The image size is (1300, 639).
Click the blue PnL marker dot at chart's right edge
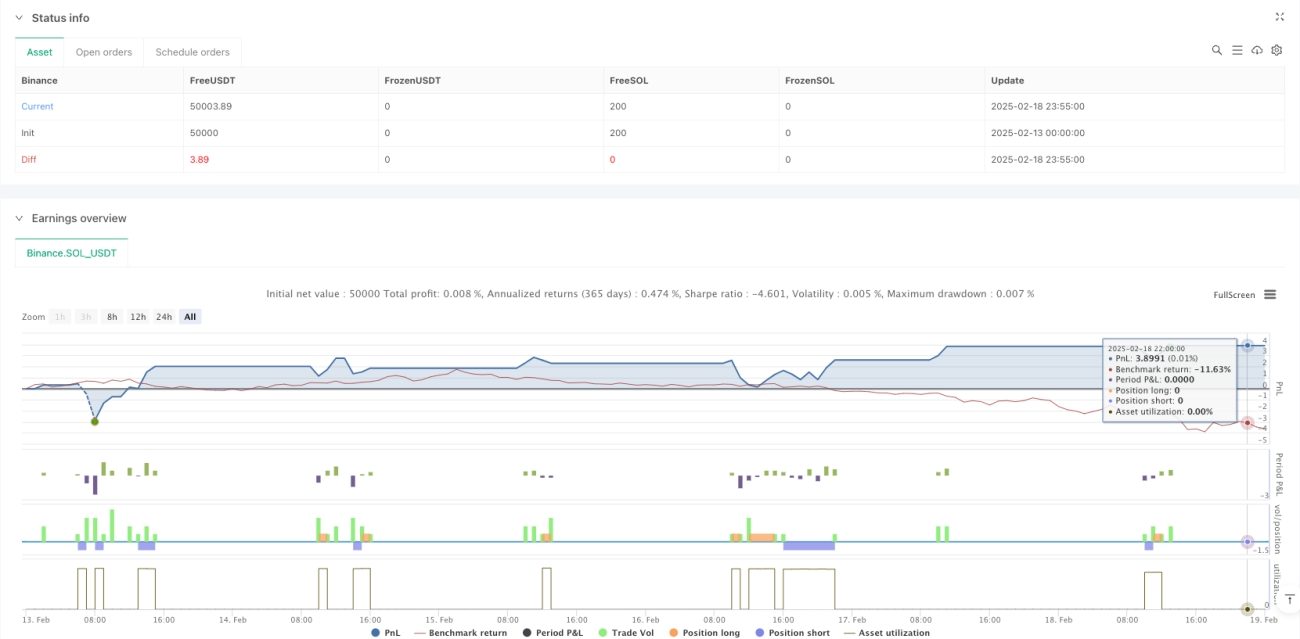pyautogui.click(x=1248, y=345)
